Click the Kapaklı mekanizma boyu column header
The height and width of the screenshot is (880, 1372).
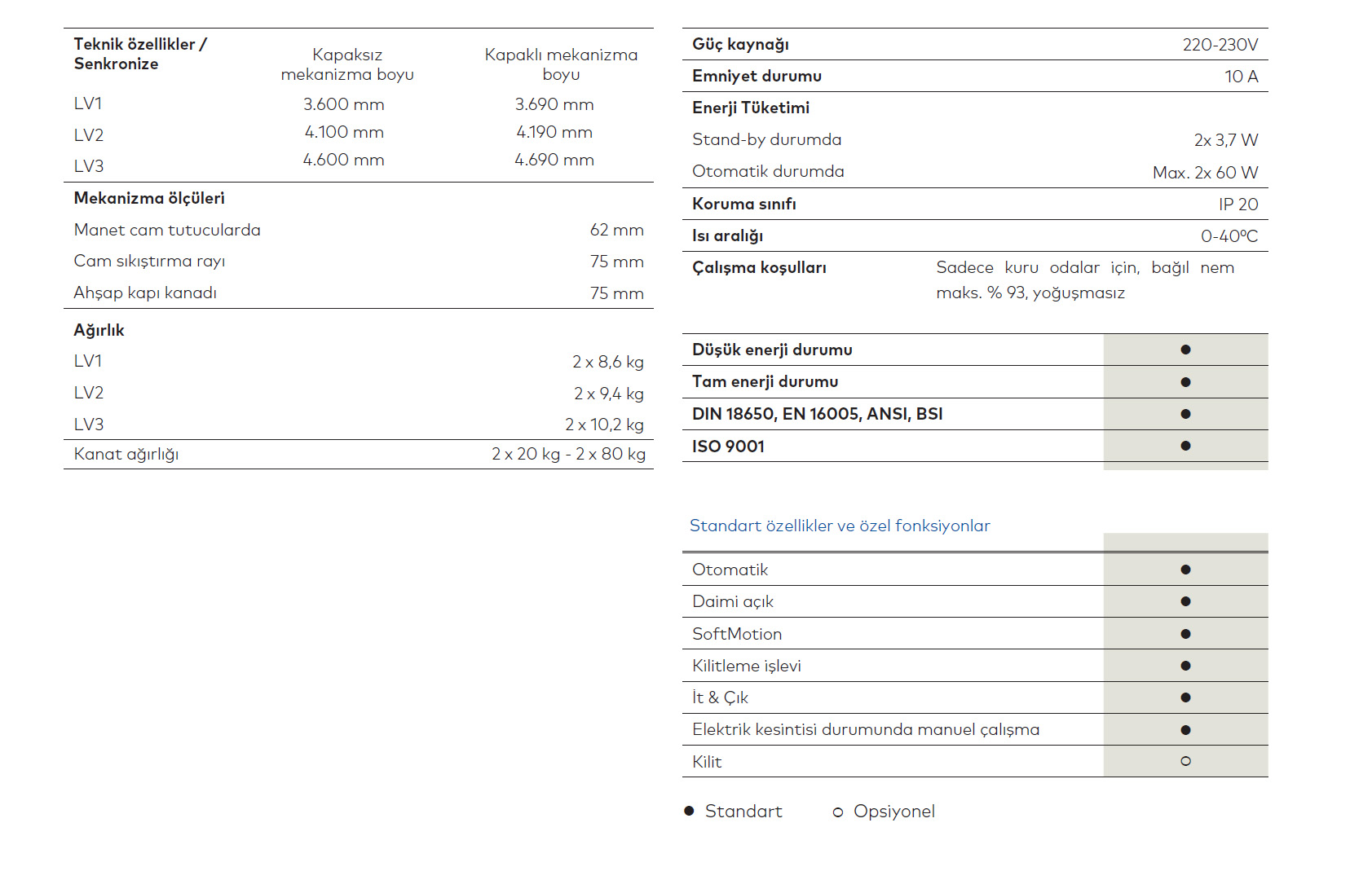561,64
